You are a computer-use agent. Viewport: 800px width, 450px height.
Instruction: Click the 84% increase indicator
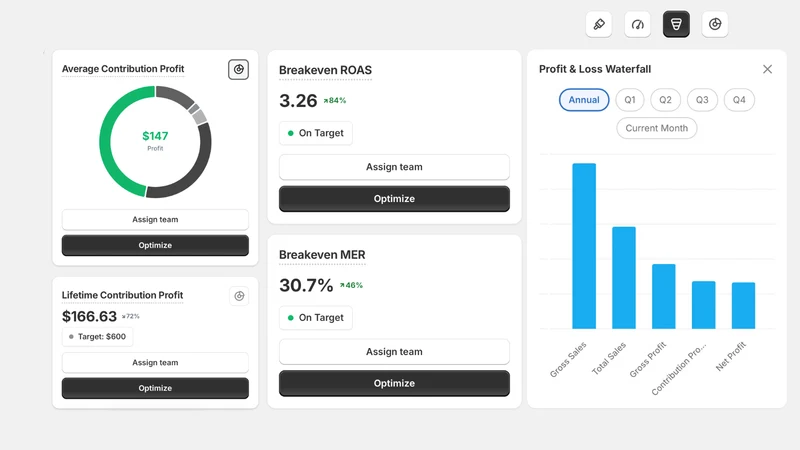(335, 101)
